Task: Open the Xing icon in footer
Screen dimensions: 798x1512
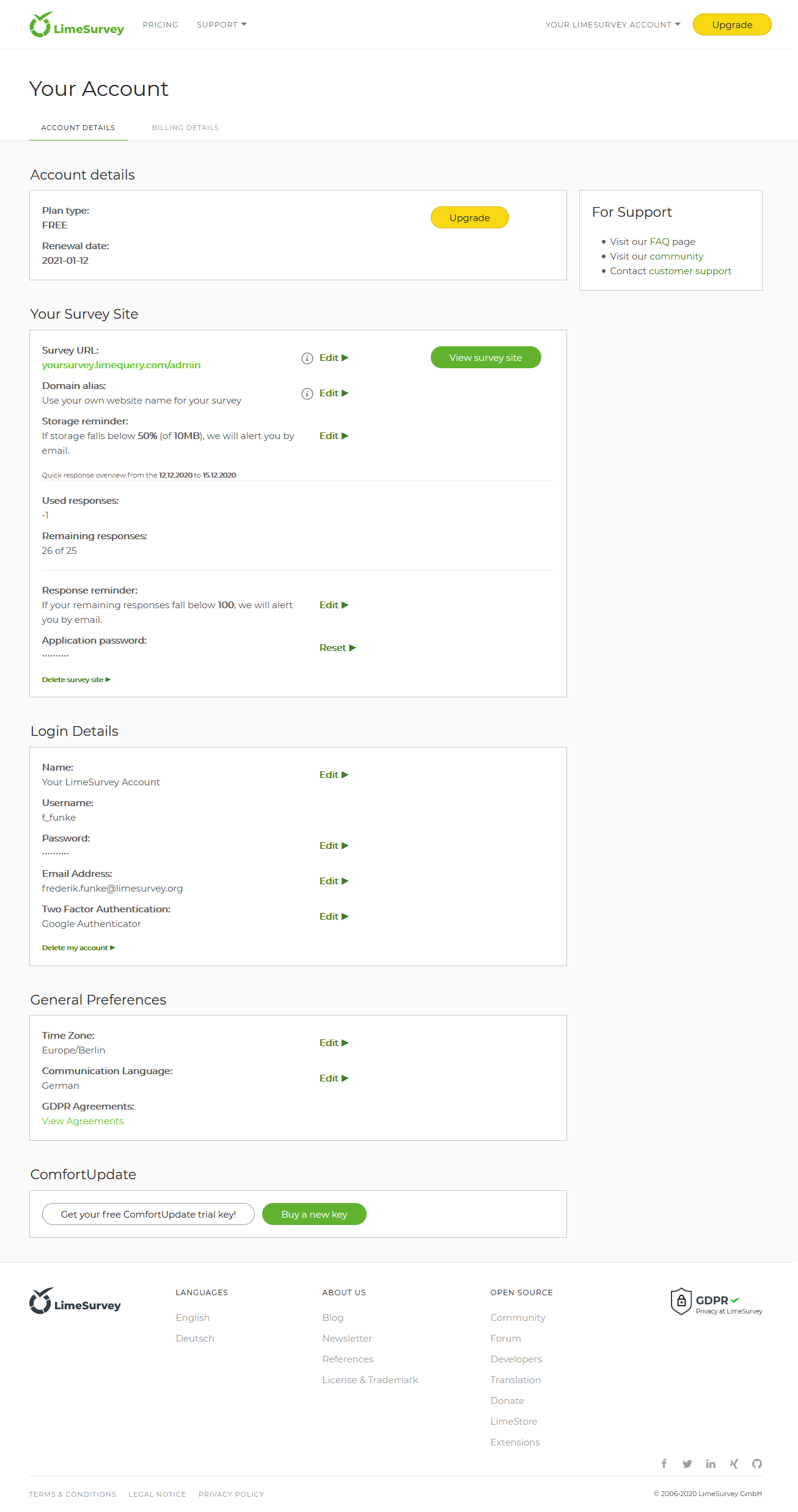Action: tap(734, 1464)
